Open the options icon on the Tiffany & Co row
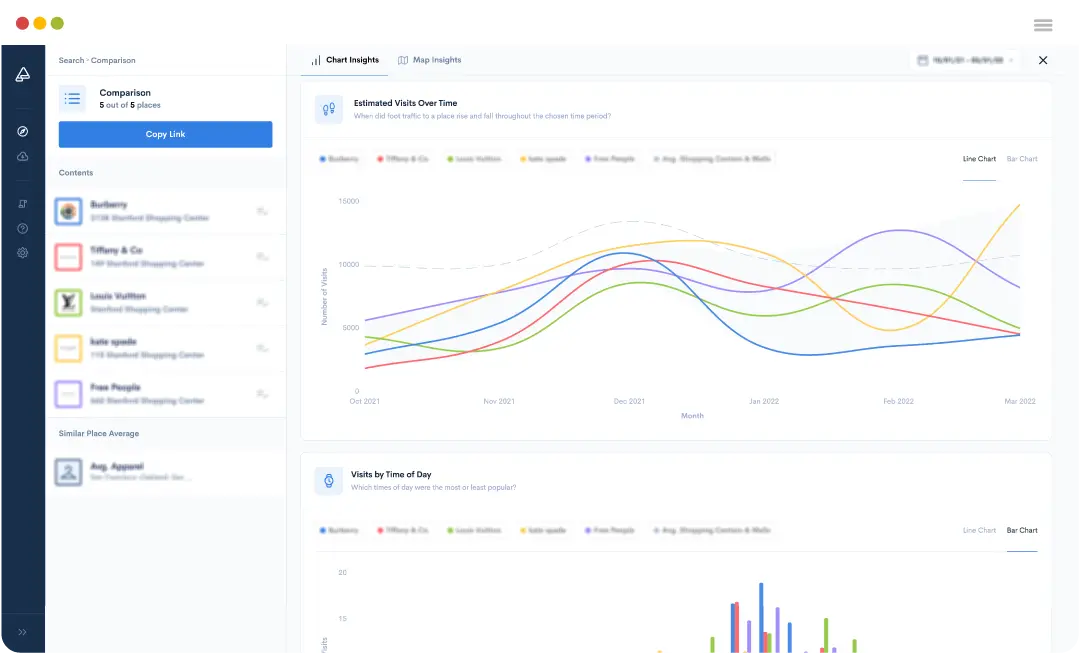The height and width of the screenshot is (654, 1080). (262, 257)
